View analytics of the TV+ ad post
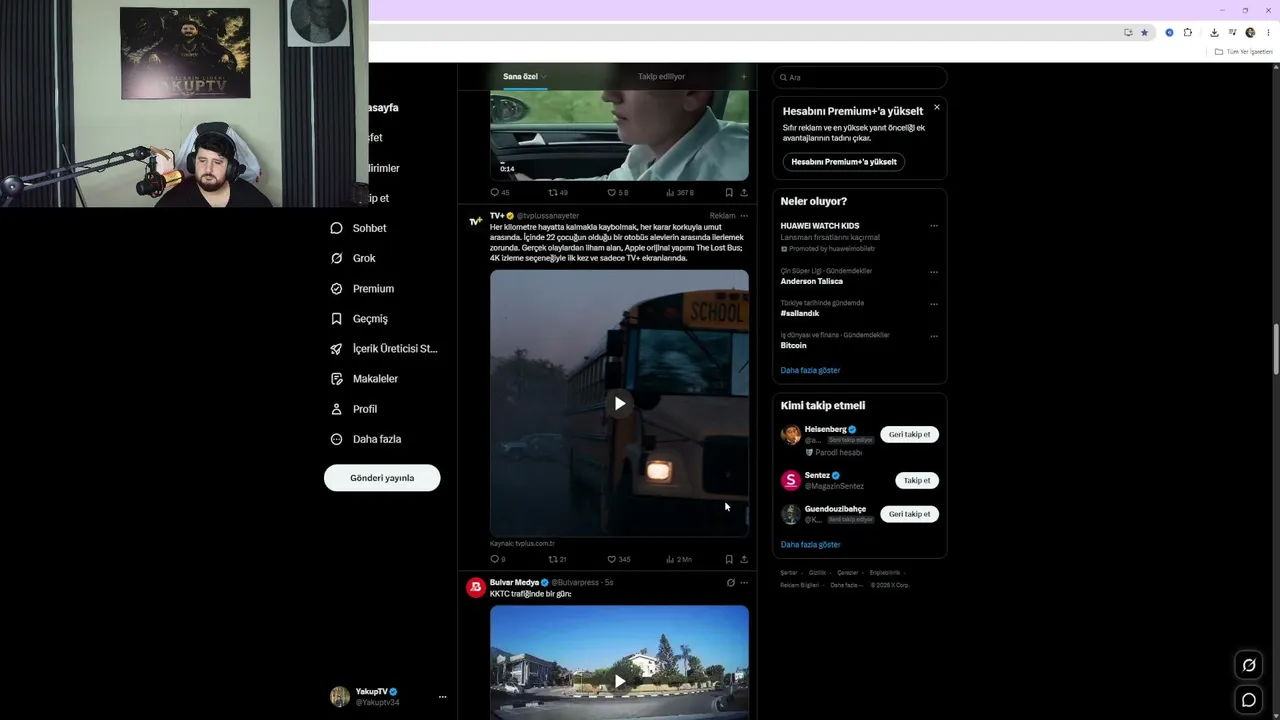Viewport: 1280px width, 720px height. pyautogui.click(x=671, y=559)
